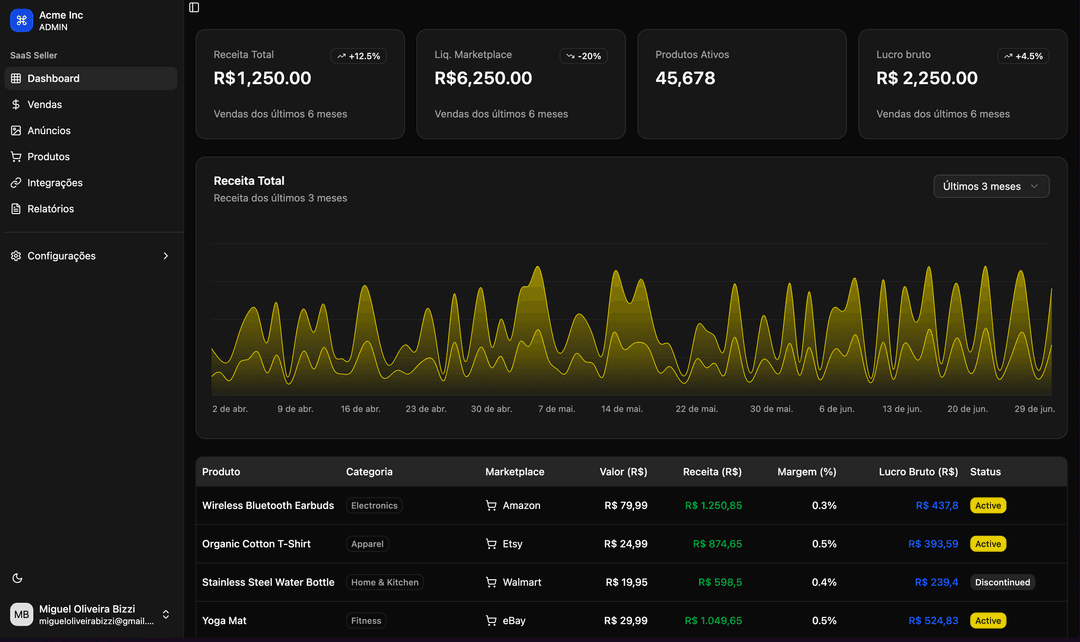Screen dimensions: 1080x642
Task: Click the cart icon beside Amazon
Action: tap(491, 506)
